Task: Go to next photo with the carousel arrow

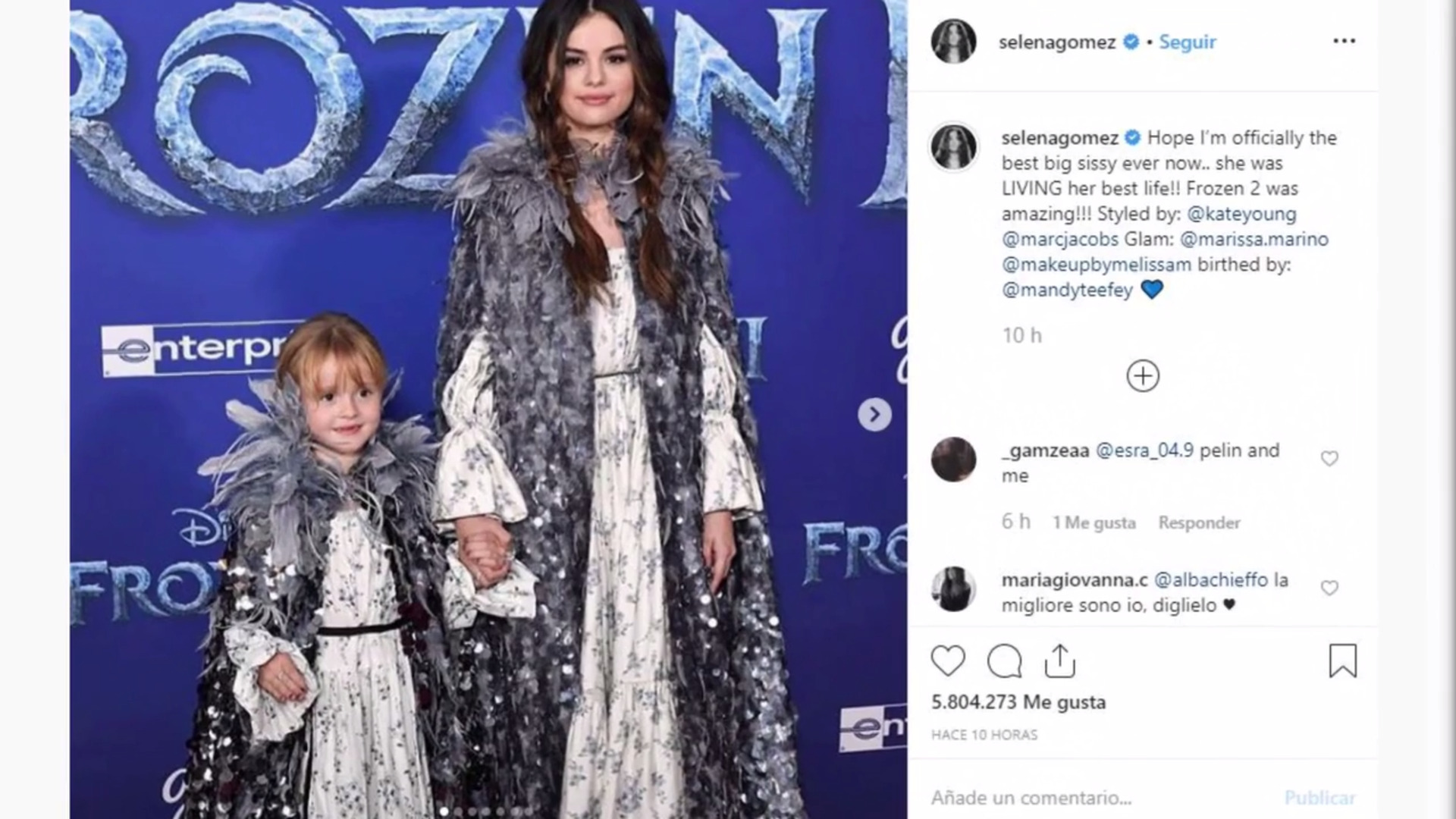Action: pyautogui.click(x=874, y=415)
